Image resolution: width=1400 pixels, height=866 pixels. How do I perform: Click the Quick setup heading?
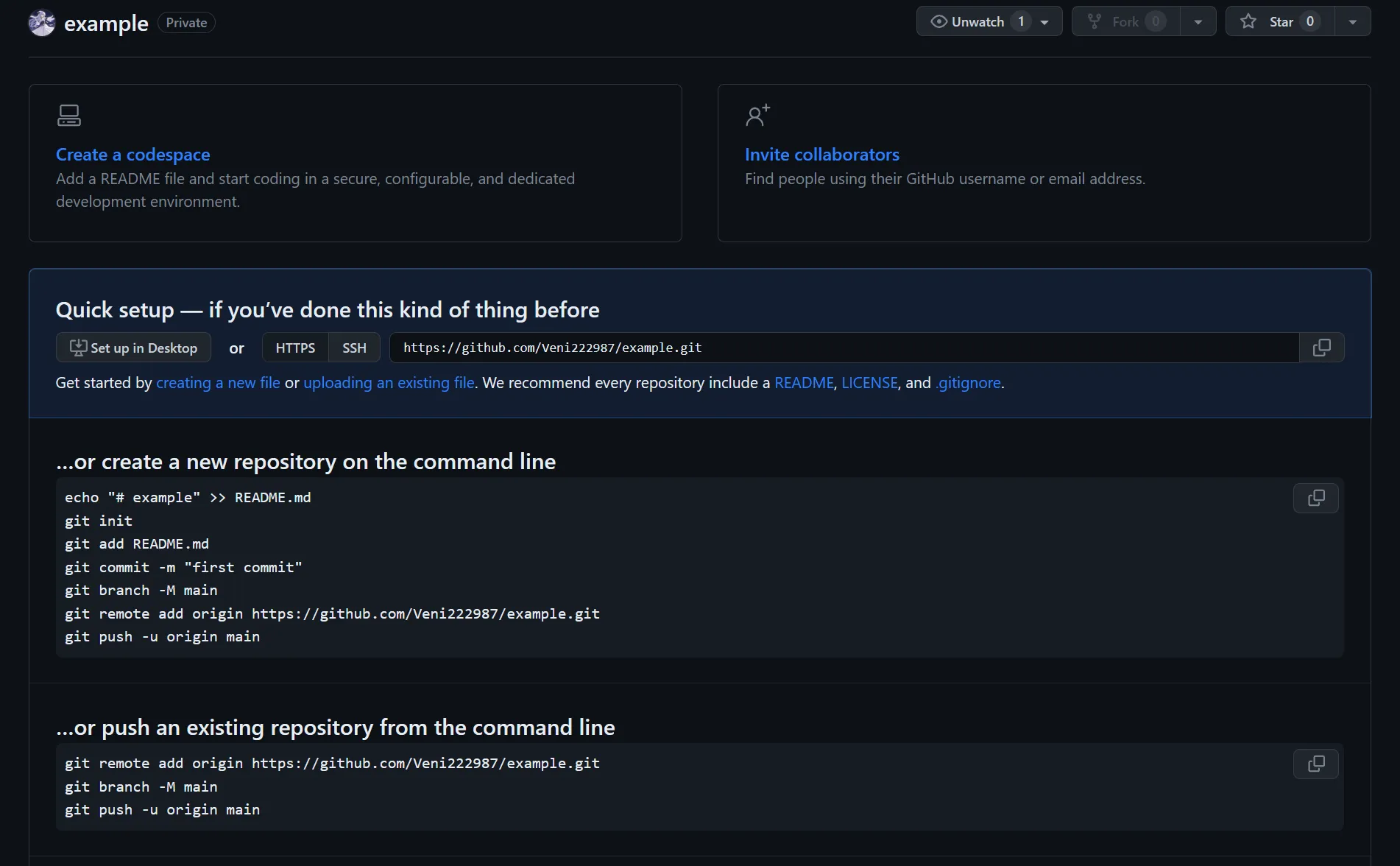(x=328, y=310)
